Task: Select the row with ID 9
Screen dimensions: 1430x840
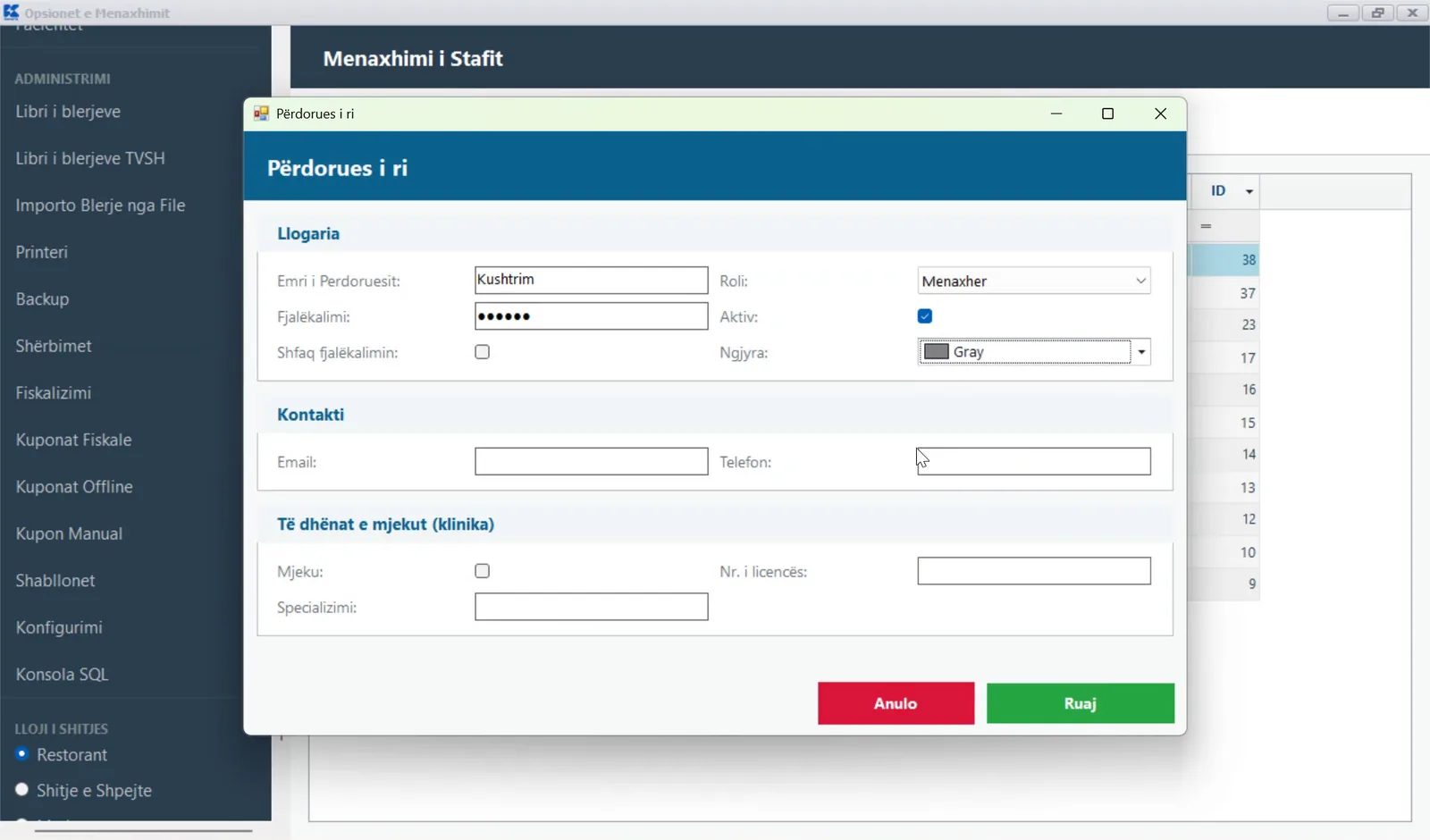Action: click(x=1224, y=584)
